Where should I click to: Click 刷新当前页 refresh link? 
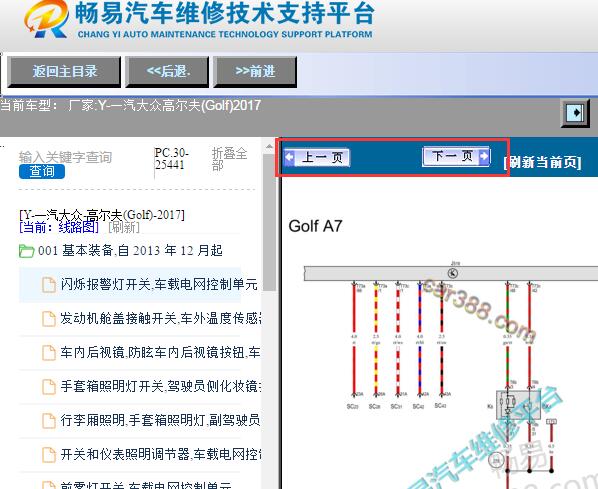point(542,162)
